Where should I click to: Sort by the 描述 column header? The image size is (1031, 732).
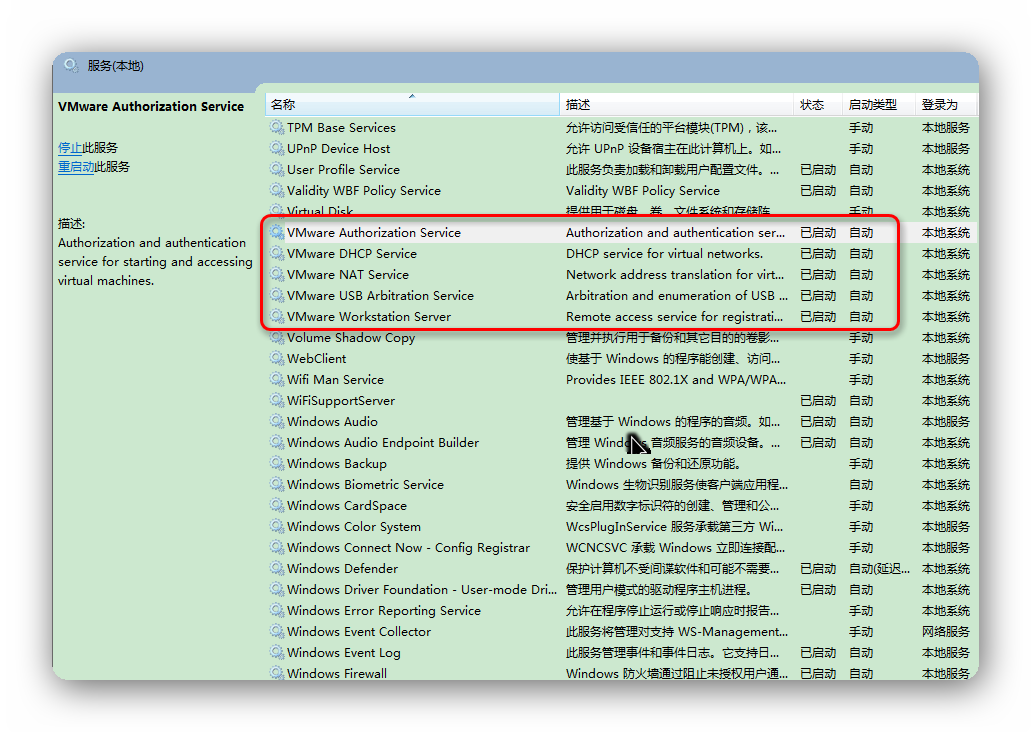677,105
